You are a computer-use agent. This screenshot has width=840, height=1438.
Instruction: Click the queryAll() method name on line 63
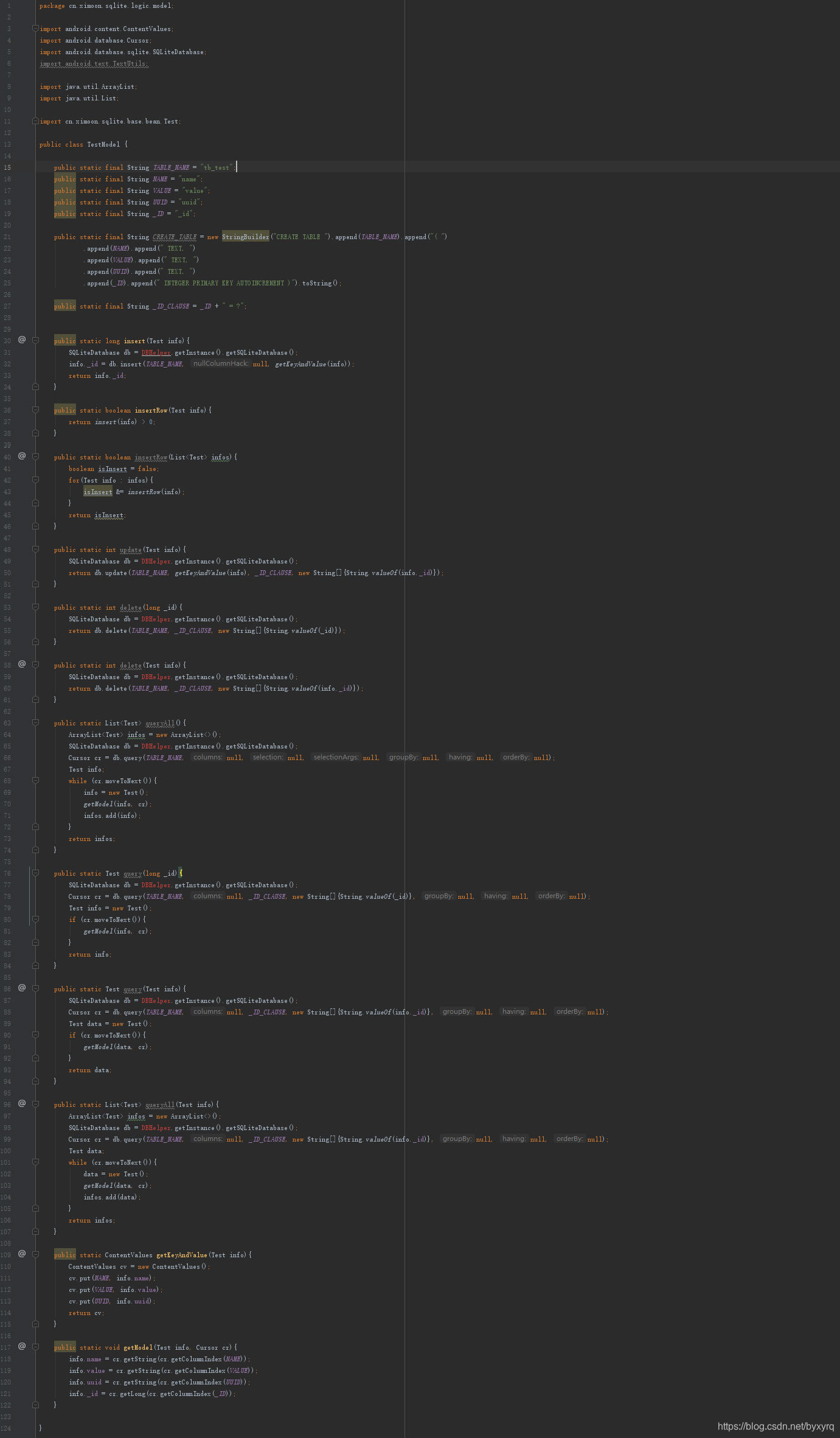pos(160,723)
